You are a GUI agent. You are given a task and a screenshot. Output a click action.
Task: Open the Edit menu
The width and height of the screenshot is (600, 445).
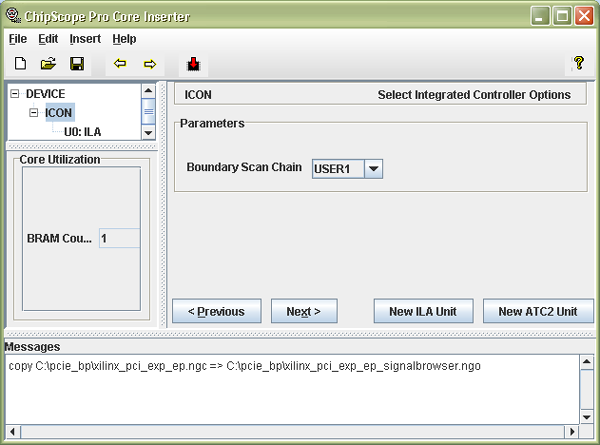click(48, 39)
